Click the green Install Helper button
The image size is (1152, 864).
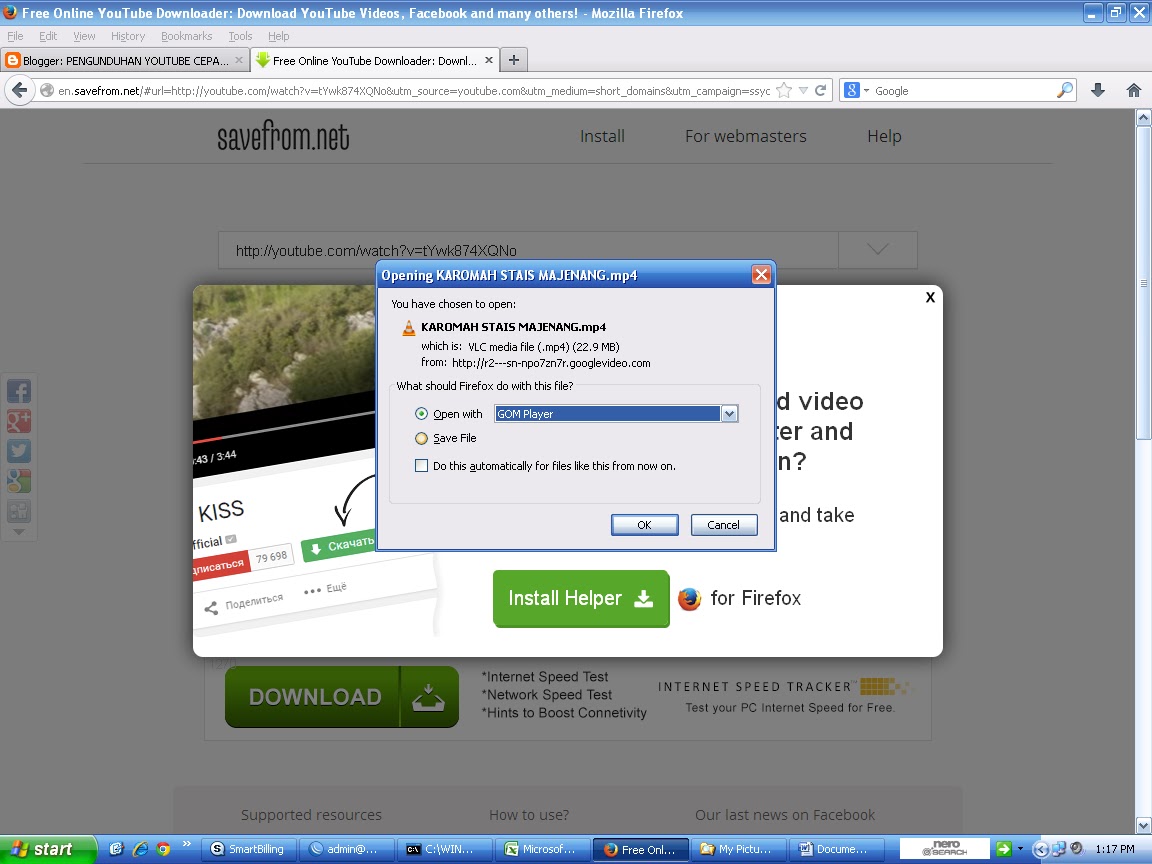[581, 599]
